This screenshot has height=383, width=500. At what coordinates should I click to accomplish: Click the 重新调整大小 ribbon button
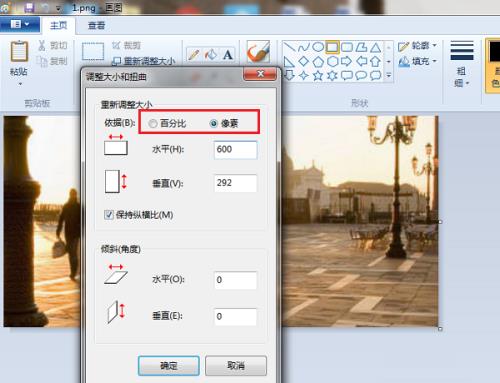(143, 61)
